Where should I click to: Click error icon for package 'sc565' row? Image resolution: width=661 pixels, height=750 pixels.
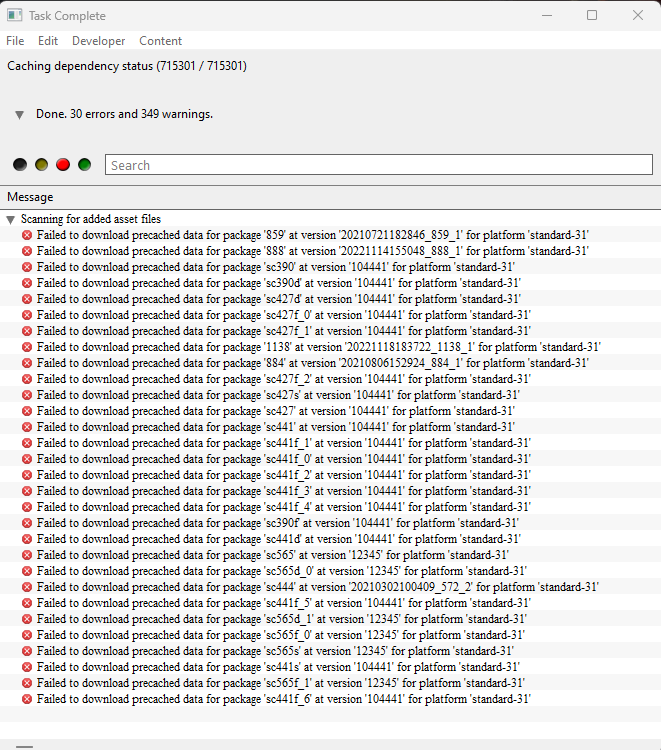coord(27,555)
